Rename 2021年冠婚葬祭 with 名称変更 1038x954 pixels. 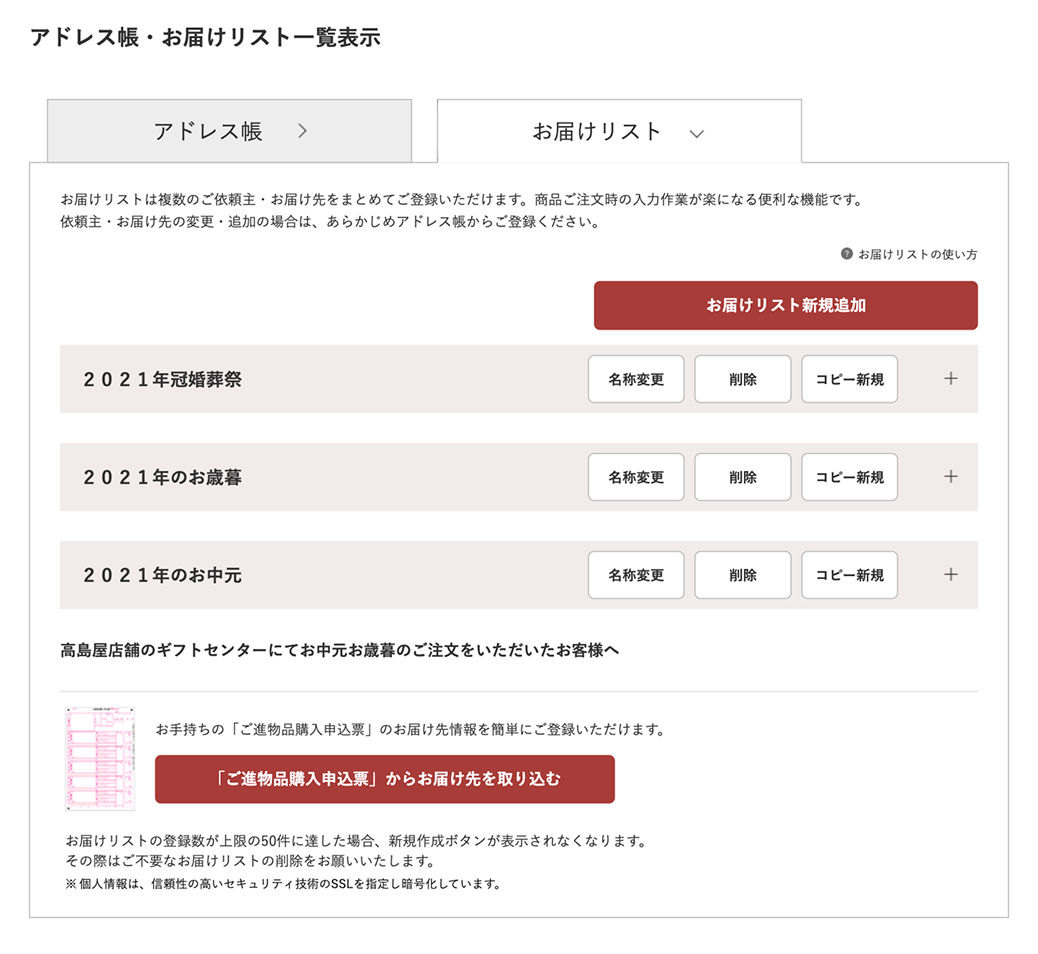point(636,379)
